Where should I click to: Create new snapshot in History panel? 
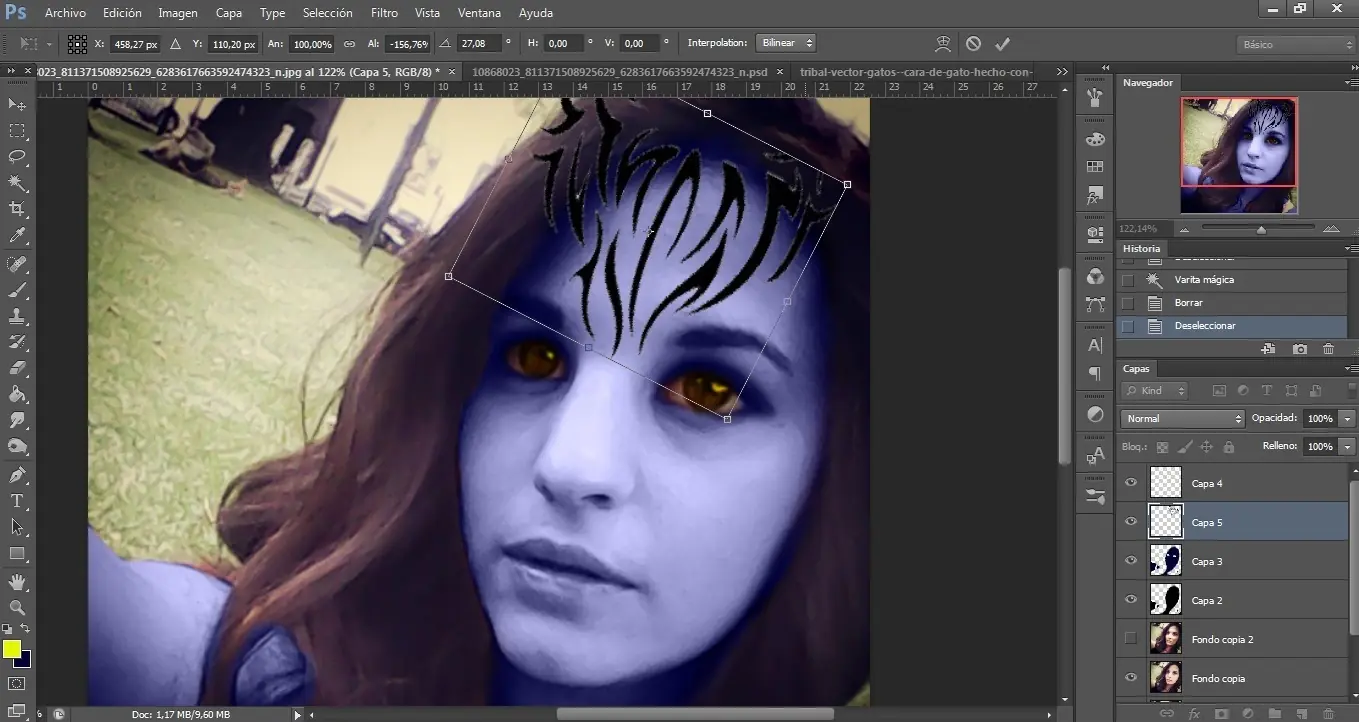[1299, 348]
